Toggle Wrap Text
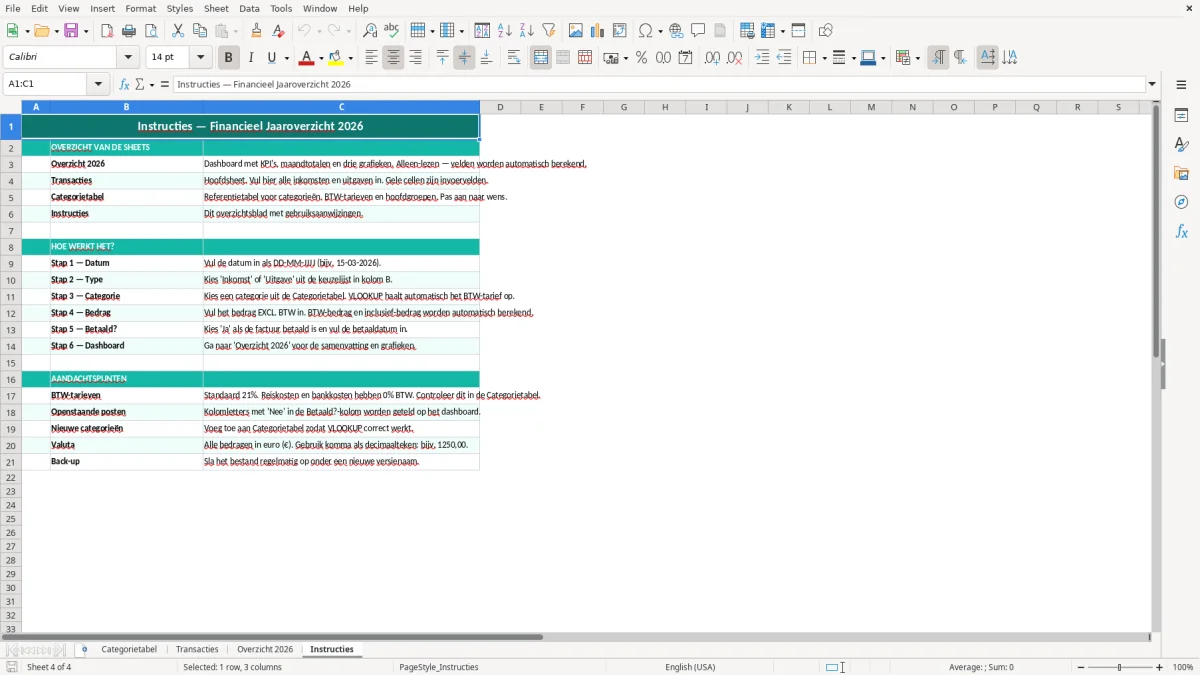This screenshot has width=1200, height=675. pos(514,58)
